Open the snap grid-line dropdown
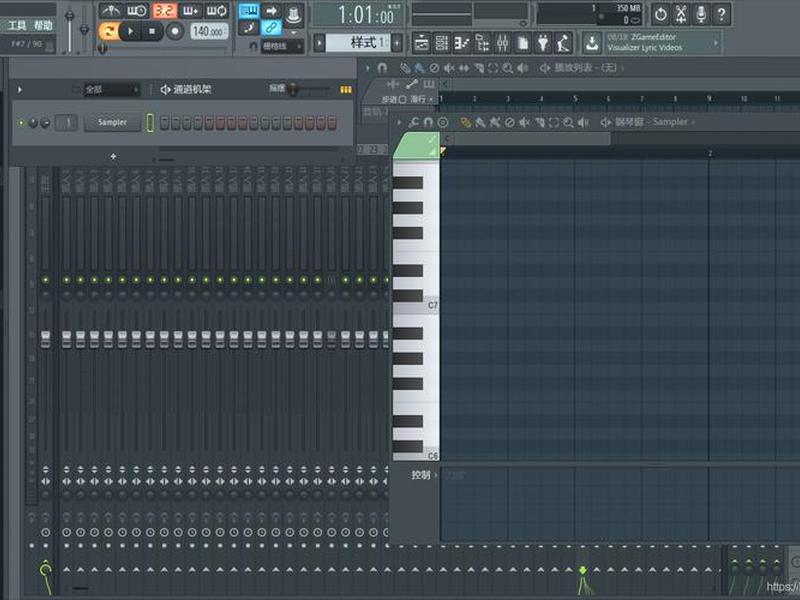The image size is (800, 600). pos(282,46)
